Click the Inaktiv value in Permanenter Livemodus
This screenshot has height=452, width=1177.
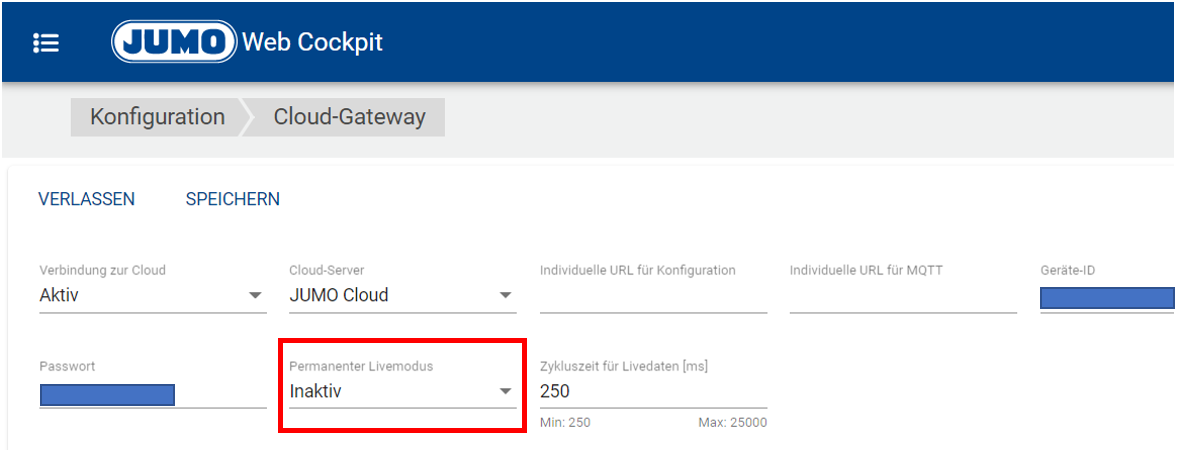[x=316, y=392]
